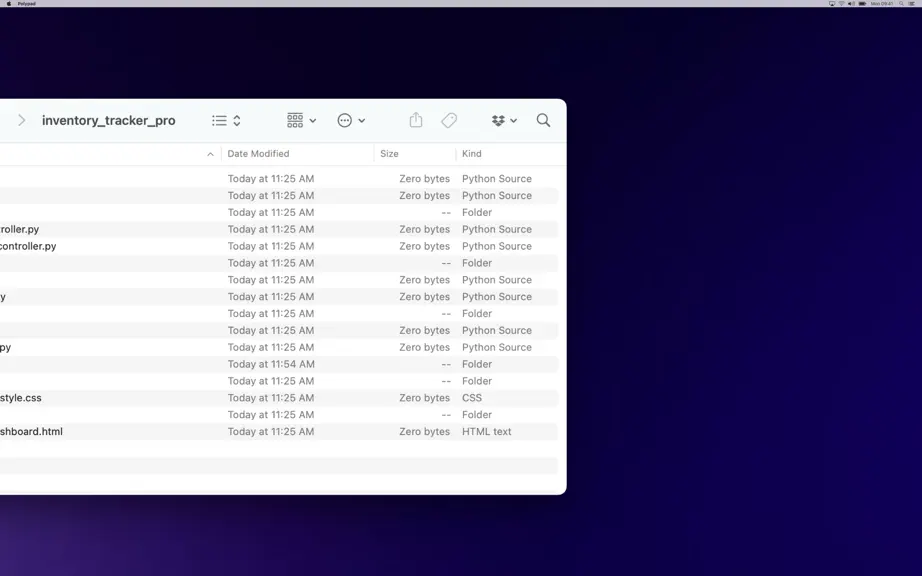Select the style.css file row

(279, 398)
